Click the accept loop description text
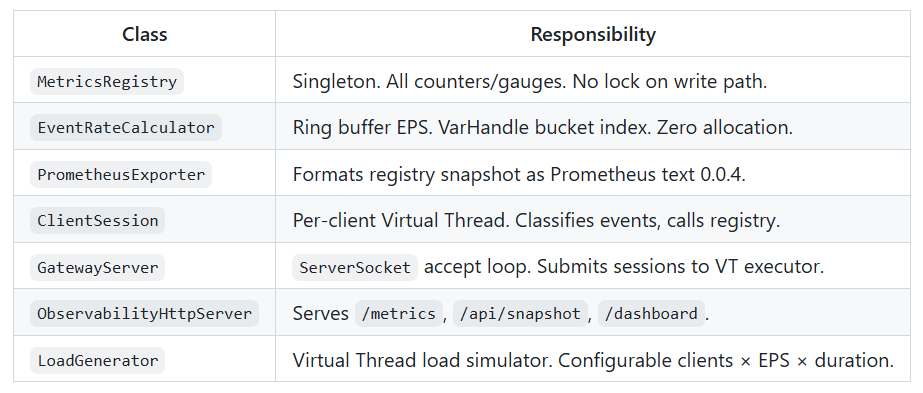Image resolution: width=923 pixels, height=393 pixels. (624, 267)
